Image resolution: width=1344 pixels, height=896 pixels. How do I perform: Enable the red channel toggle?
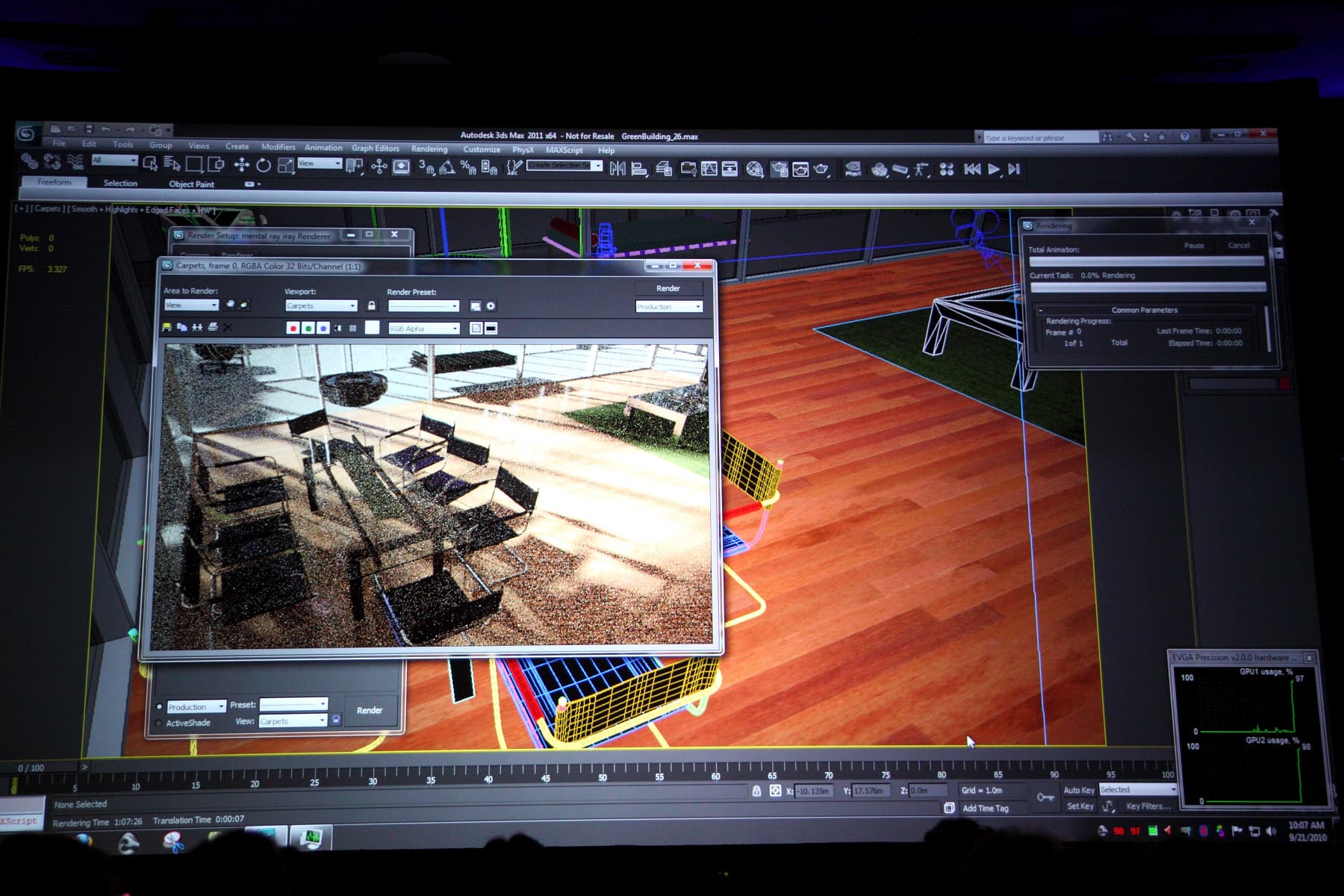pyautogui.click(x=293, y=328)
